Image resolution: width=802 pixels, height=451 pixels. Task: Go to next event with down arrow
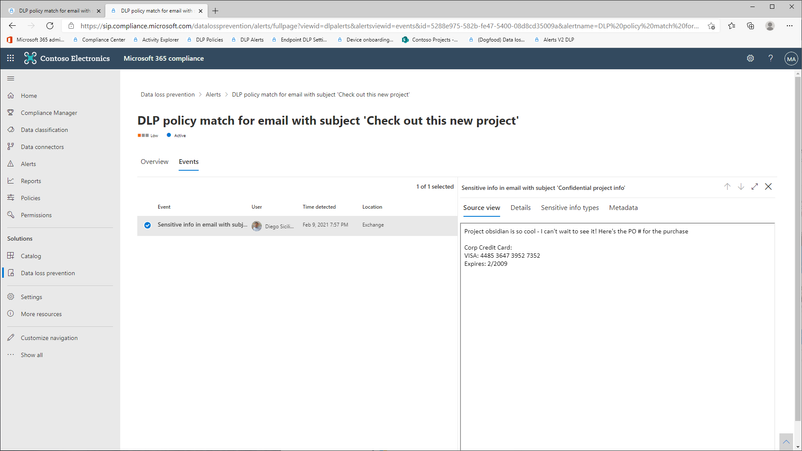tap(741, 187)
